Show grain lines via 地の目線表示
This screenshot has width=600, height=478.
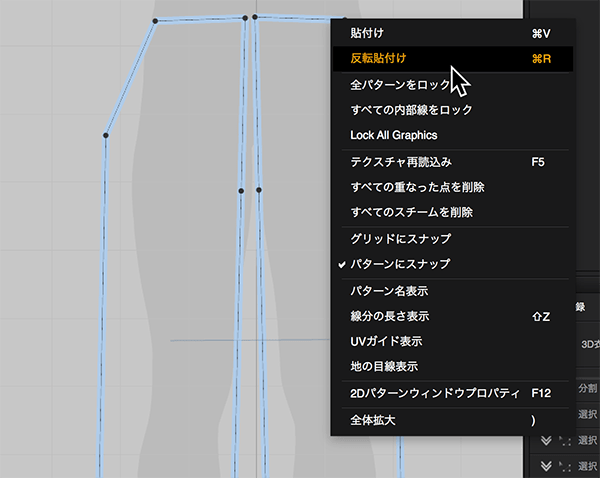(x=384, y=366)
